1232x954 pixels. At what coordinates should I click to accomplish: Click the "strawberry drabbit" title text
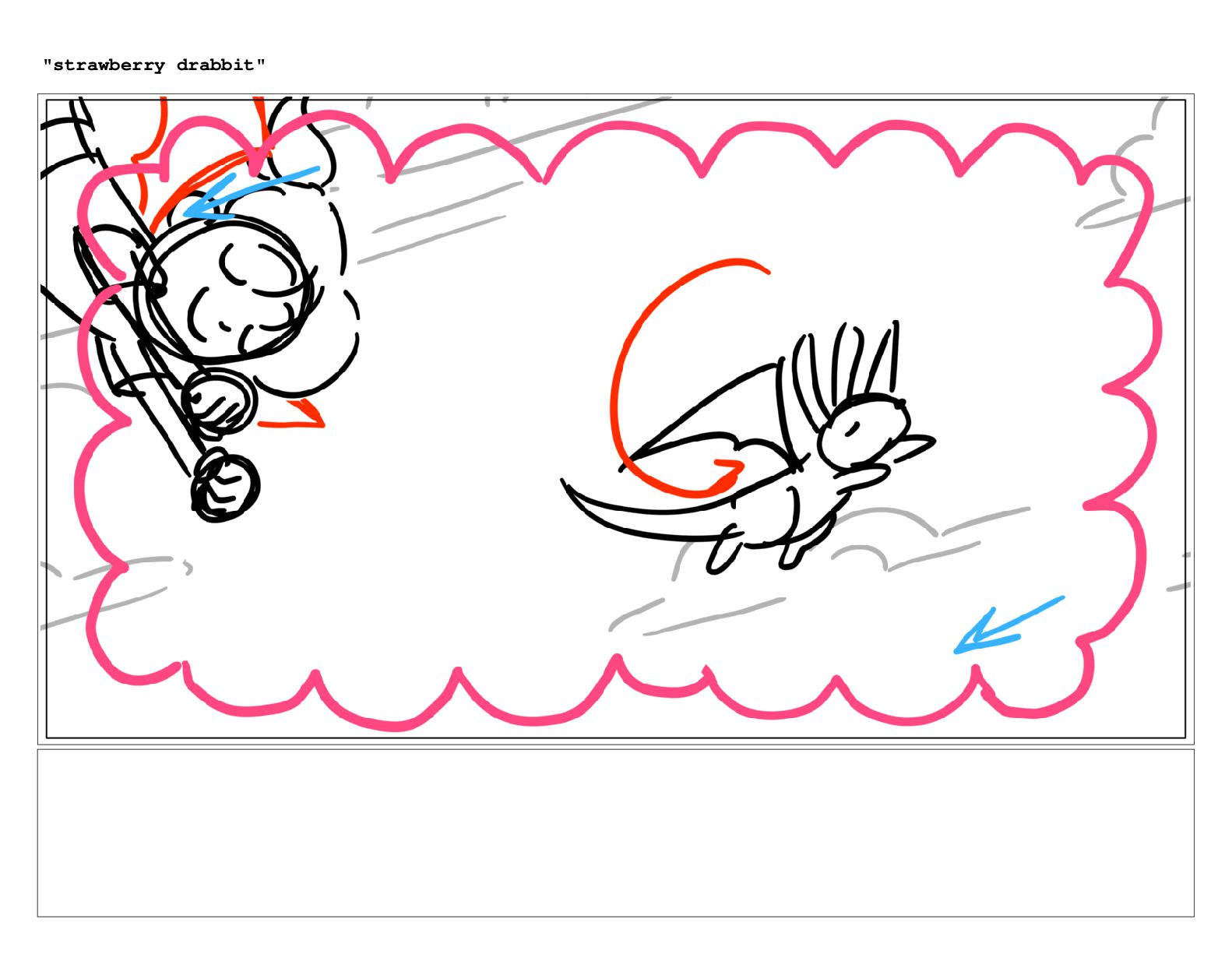coord(154,65)
